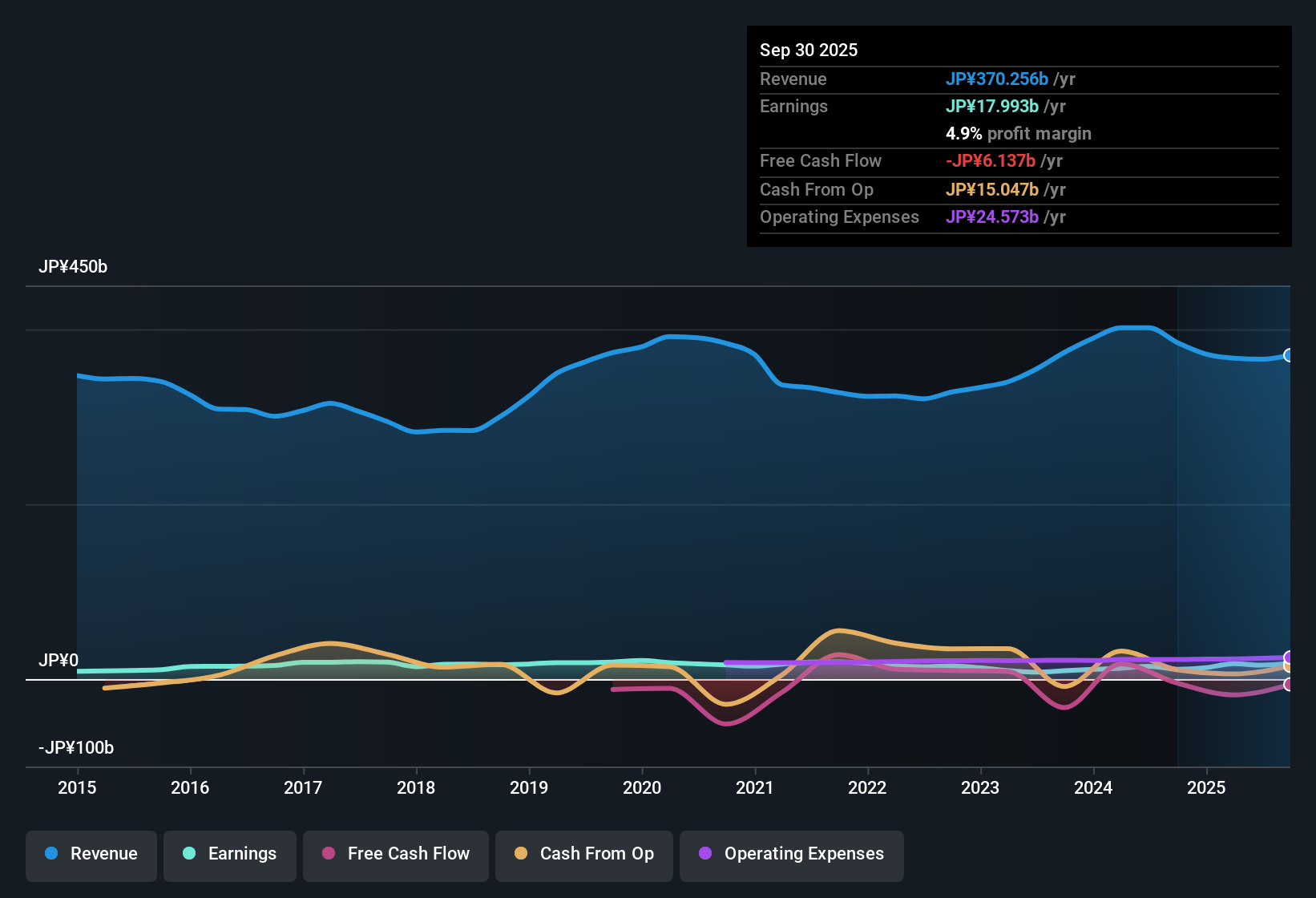
Task: Click the Free Cash Flow endpoint circle
Action: [x=1289, y=686]
